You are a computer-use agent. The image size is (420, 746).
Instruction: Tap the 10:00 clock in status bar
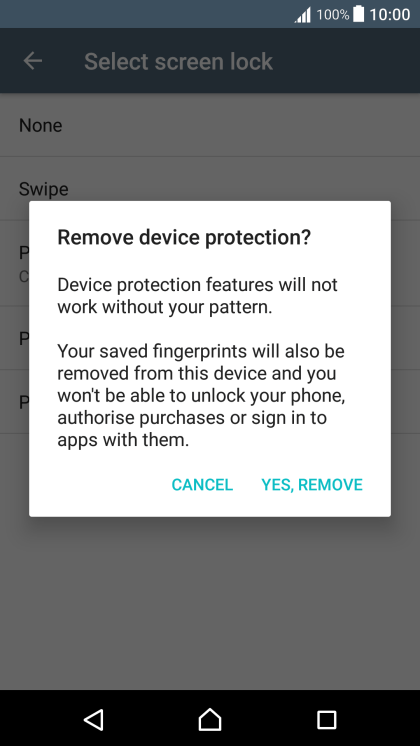[390, 15]
